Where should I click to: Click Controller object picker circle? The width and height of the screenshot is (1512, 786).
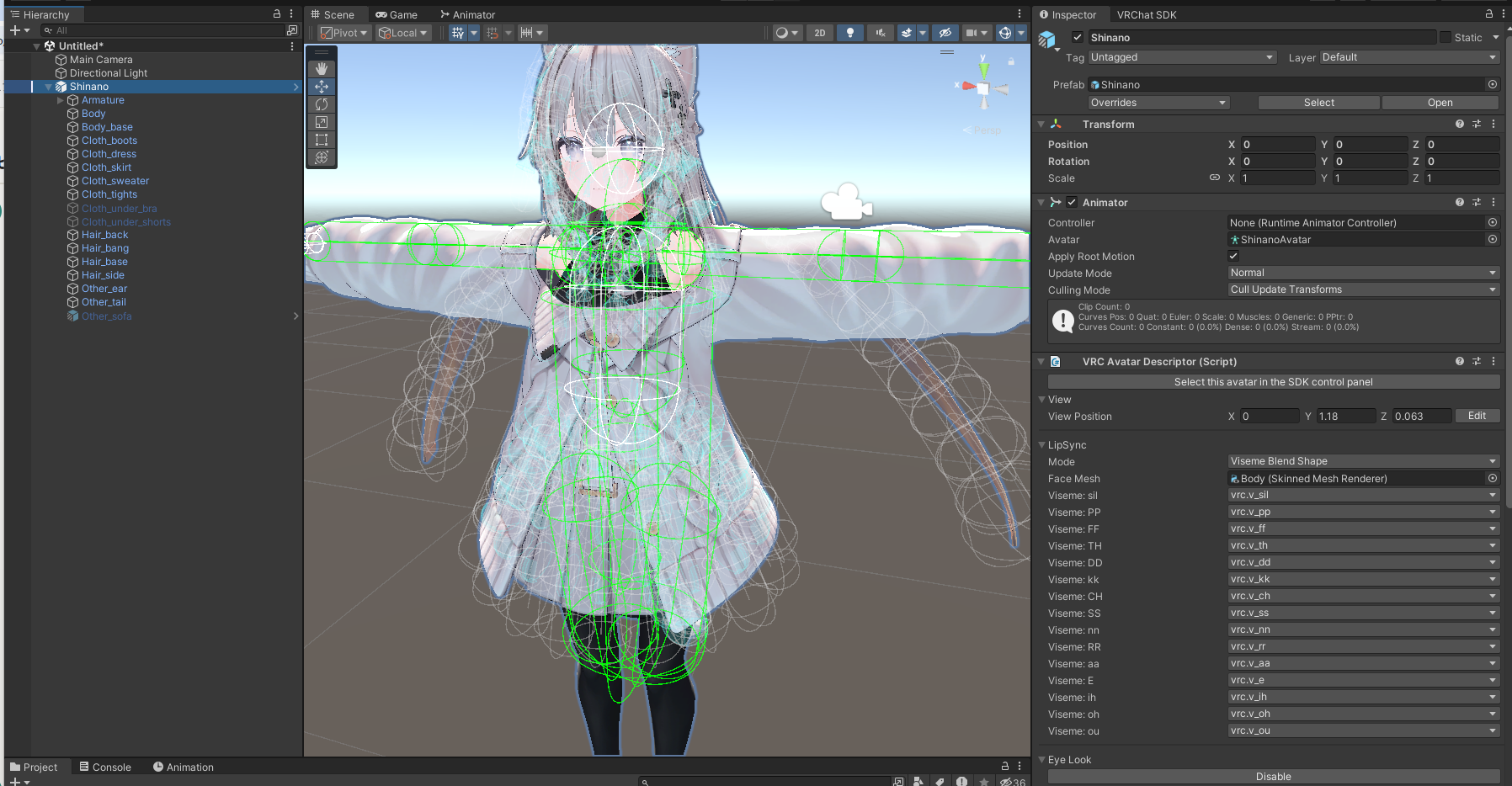[x=1492, y=222]
